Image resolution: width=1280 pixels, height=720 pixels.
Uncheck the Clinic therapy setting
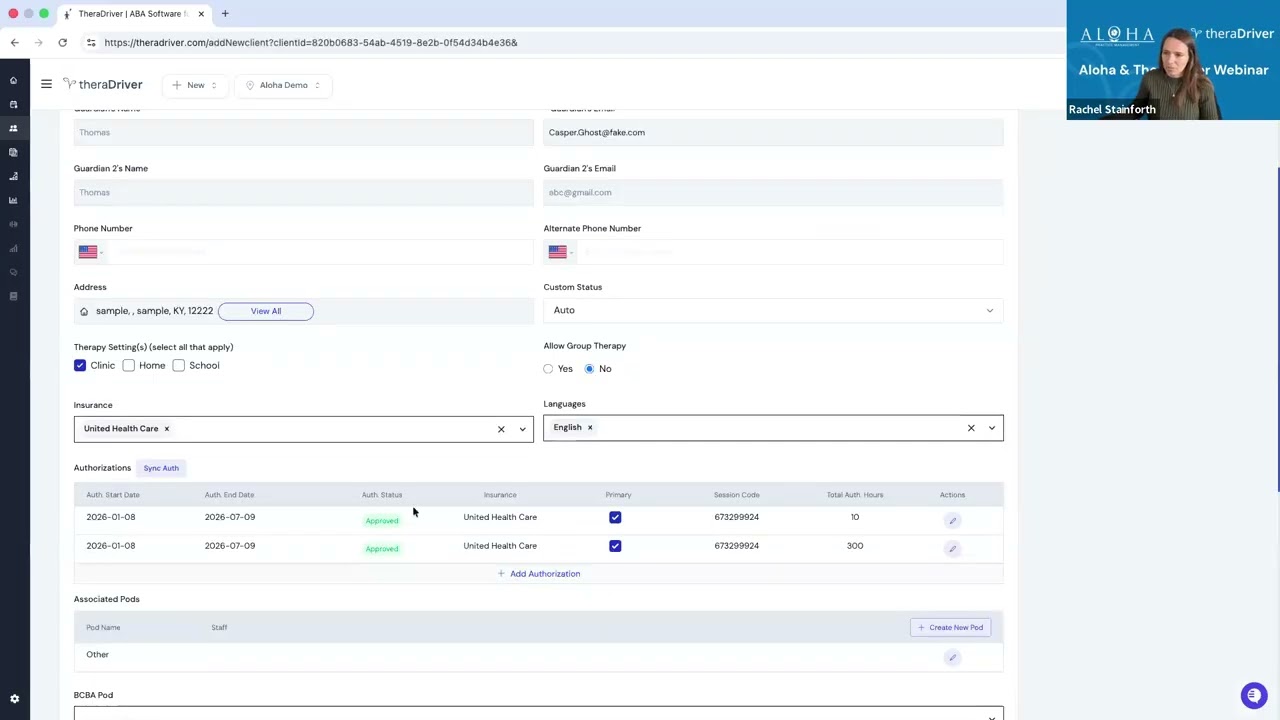(80, 366)
